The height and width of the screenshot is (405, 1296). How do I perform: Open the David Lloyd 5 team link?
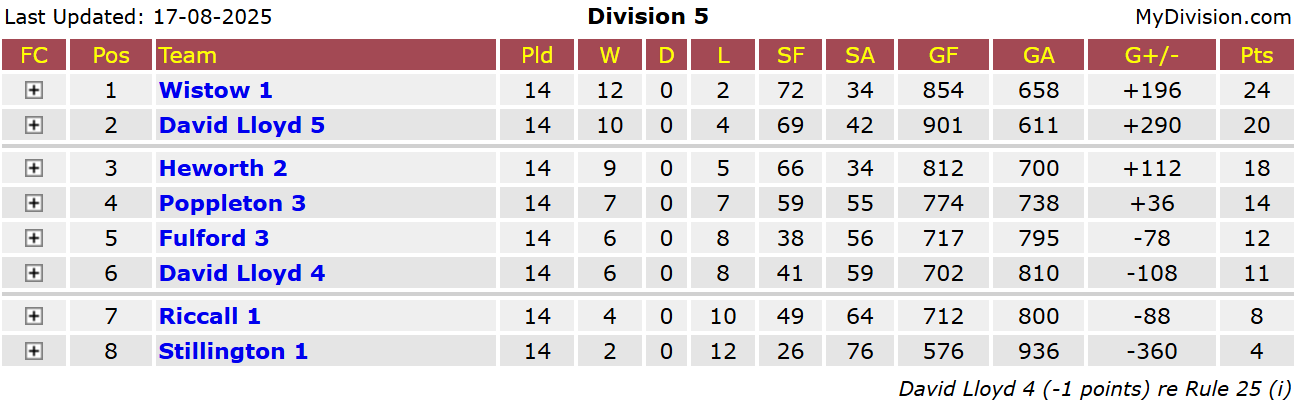coord(241,125)
